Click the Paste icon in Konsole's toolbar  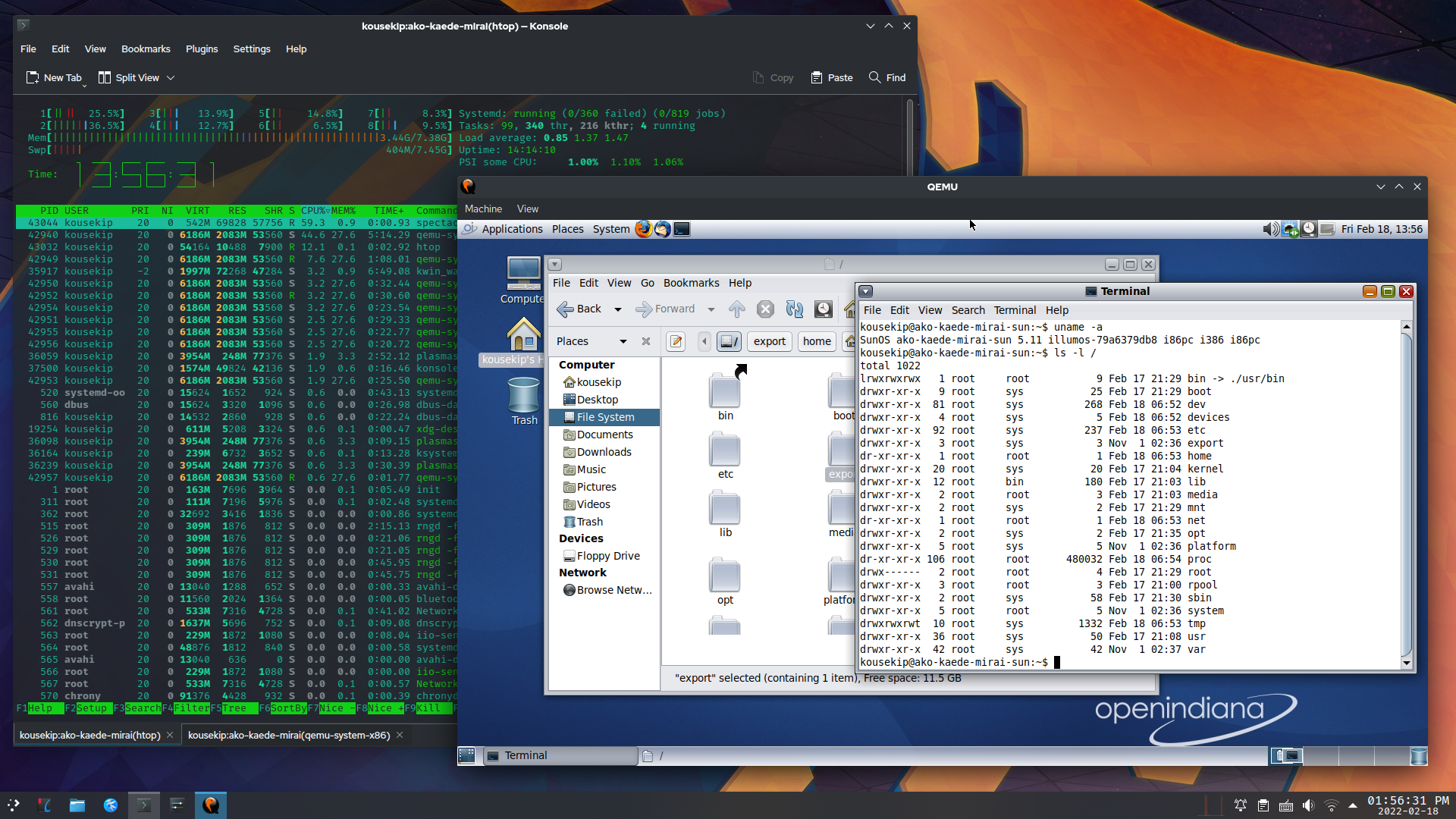[831, 77]
